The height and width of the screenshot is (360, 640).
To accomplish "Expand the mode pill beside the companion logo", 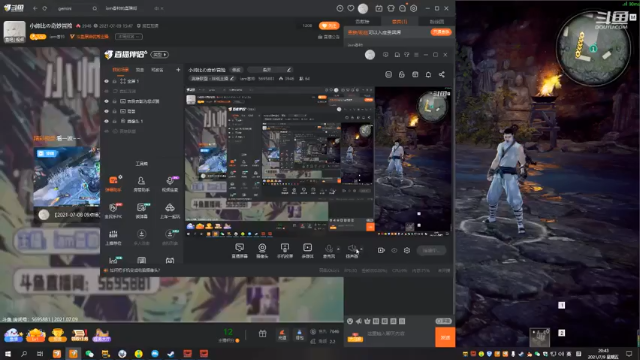I will pos(160,54).
